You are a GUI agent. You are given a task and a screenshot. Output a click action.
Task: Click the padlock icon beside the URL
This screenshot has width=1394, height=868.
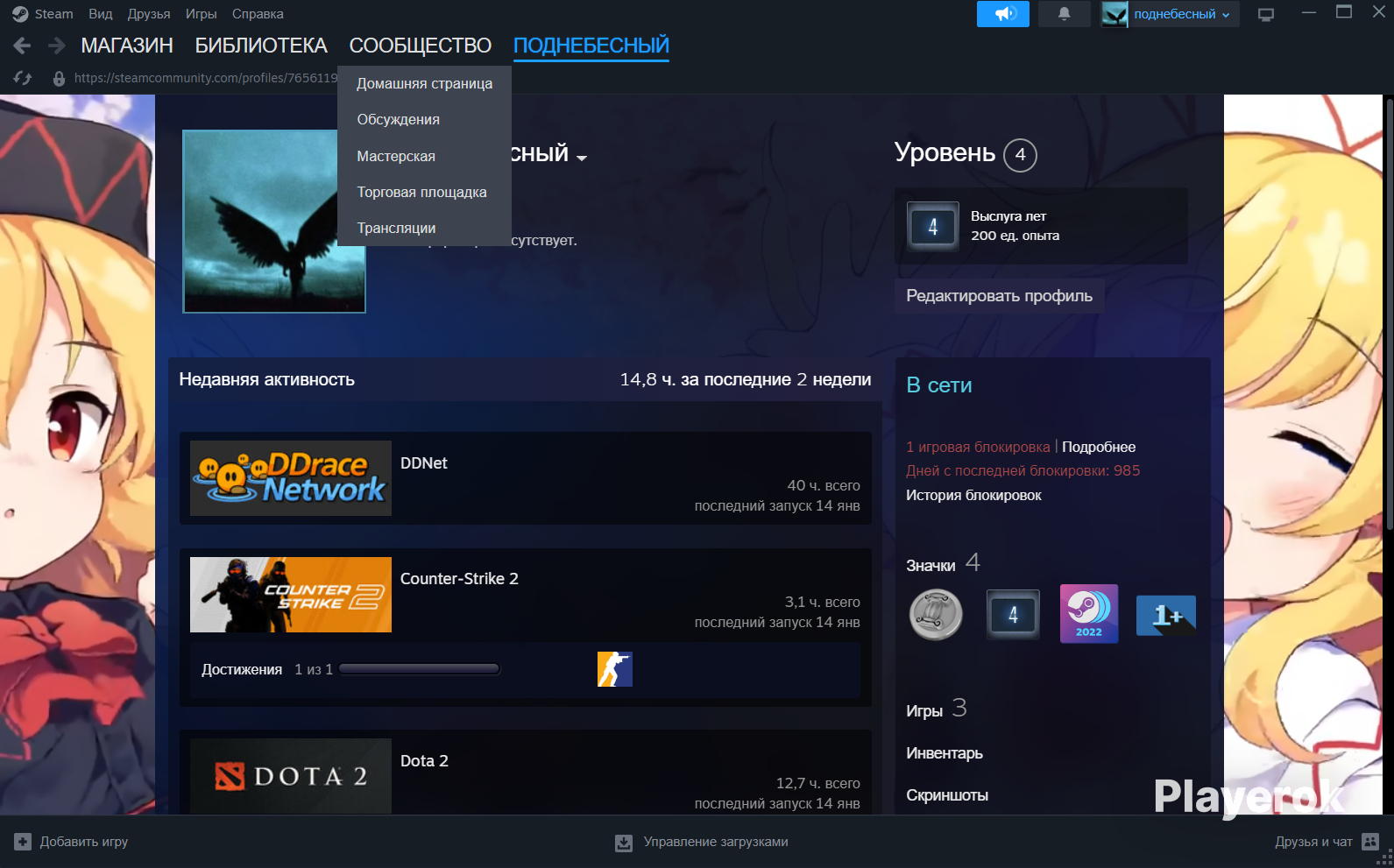click(x=59, y=78)
